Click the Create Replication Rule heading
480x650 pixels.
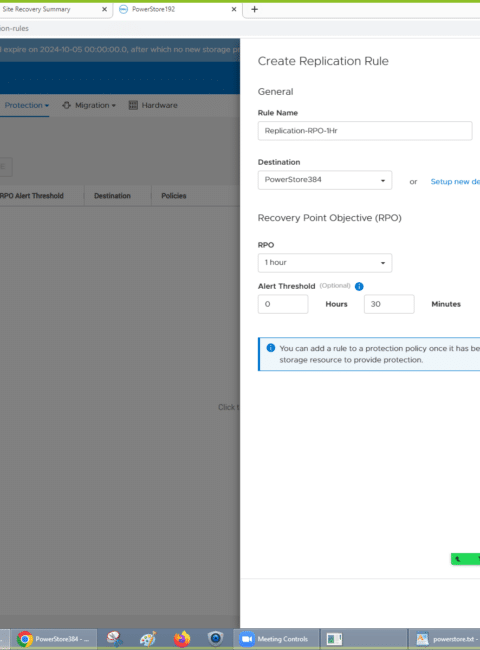click(x=323, y=61)
